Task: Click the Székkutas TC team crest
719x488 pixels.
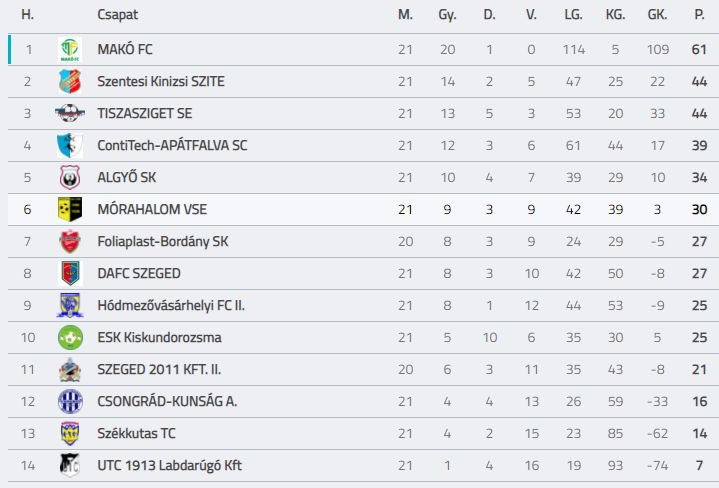Action: 69,433
